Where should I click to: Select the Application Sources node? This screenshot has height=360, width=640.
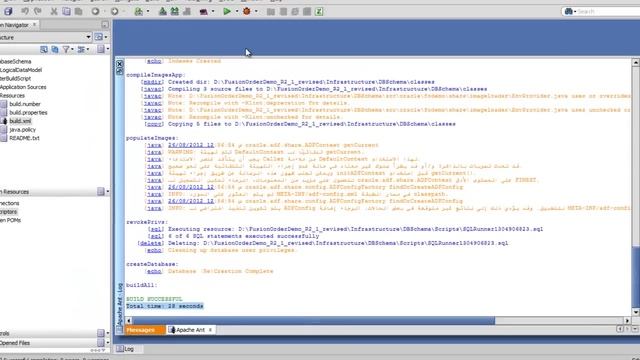pos(23,87)
